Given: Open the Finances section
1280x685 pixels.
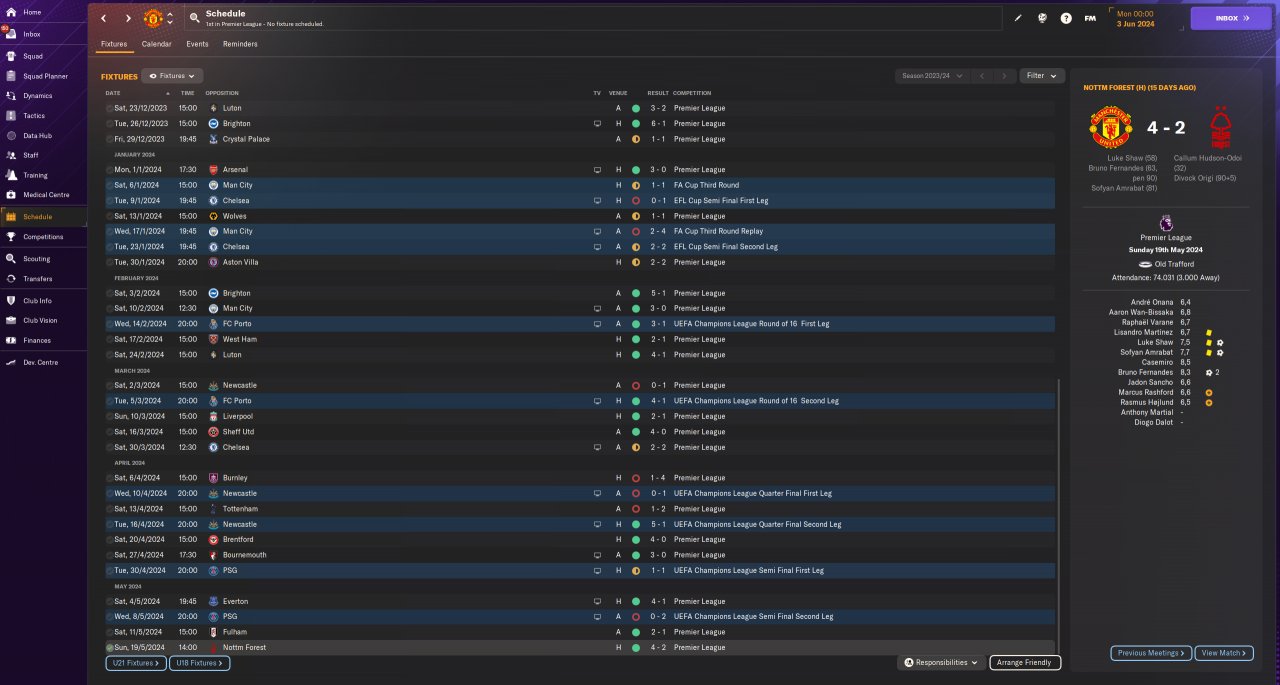Looking at the screenshot, I should pos(43,341).
